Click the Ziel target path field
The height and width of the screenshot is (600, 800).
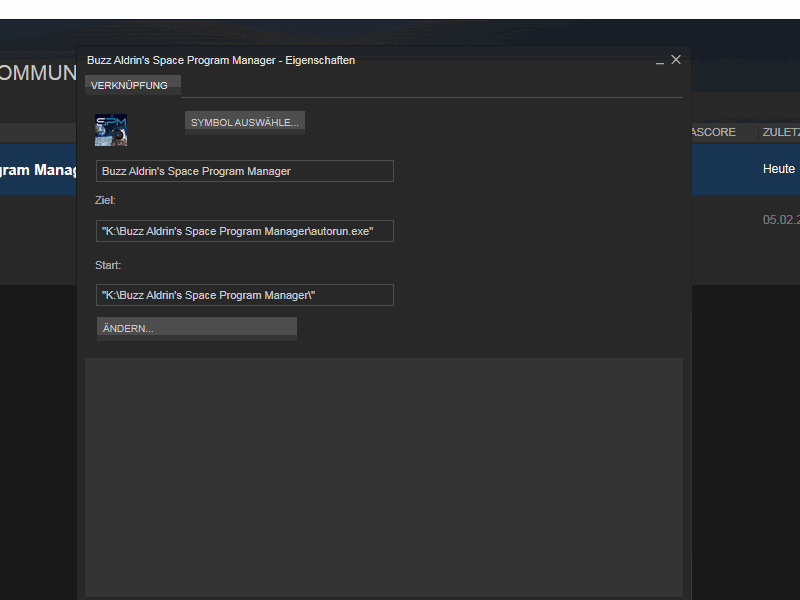click(x=244, y=231)
